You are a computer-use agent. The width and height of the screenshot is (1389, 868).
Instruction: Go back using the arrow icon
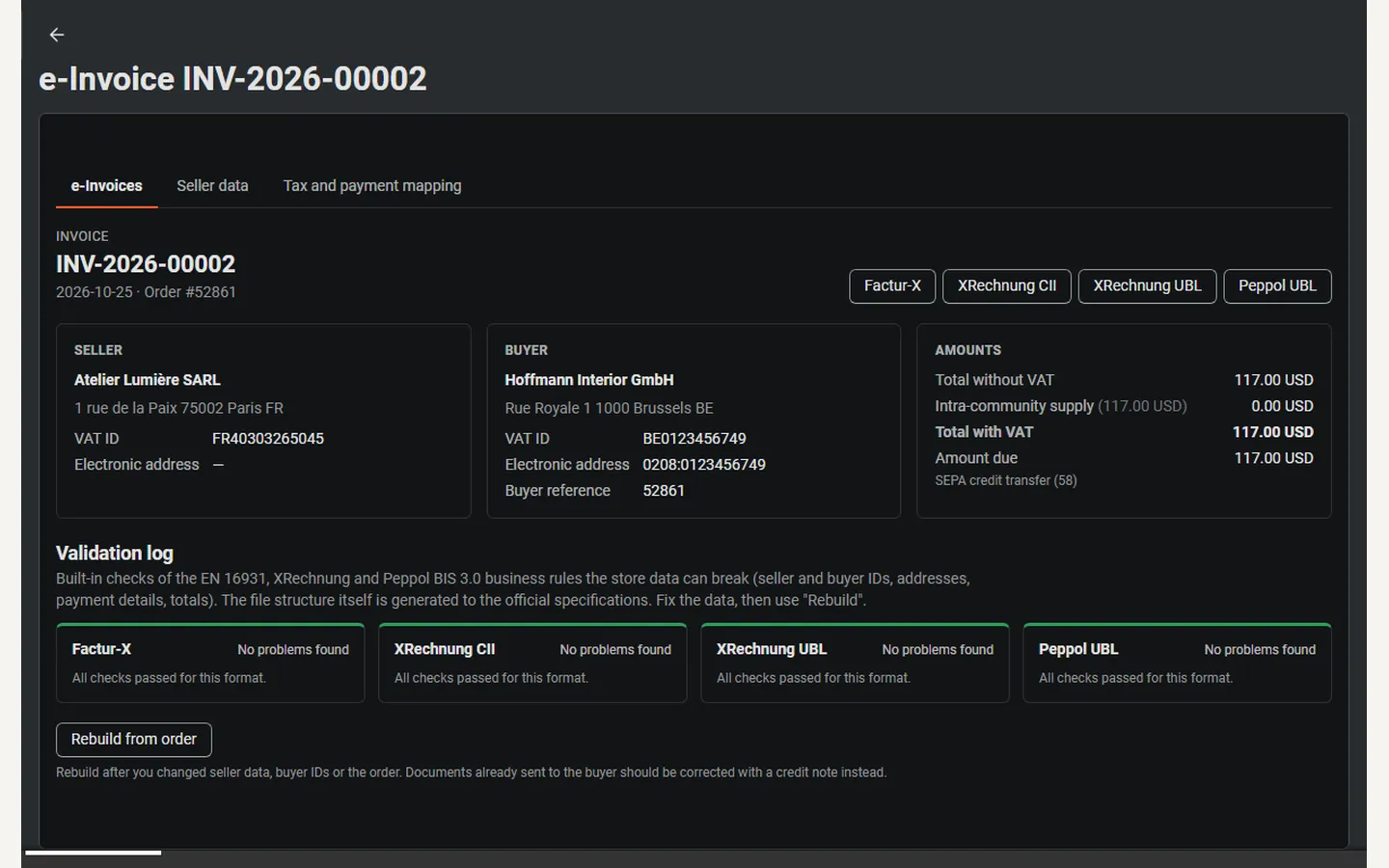point(57,35)
